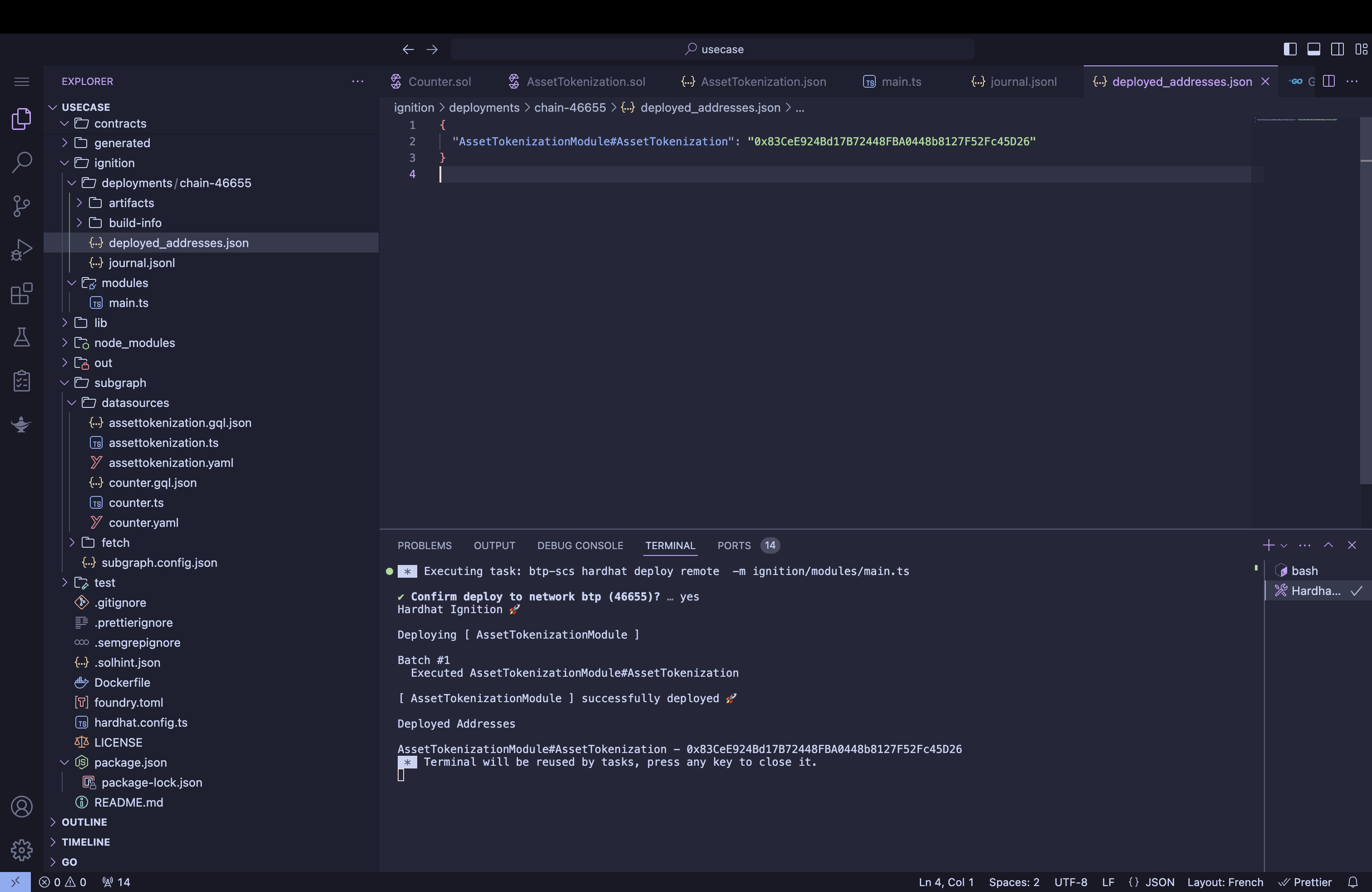Switch to the AssetTokenization.sol tab
Image resolution: width=1372 pixels, height=892 pixels.
(585, 82)
